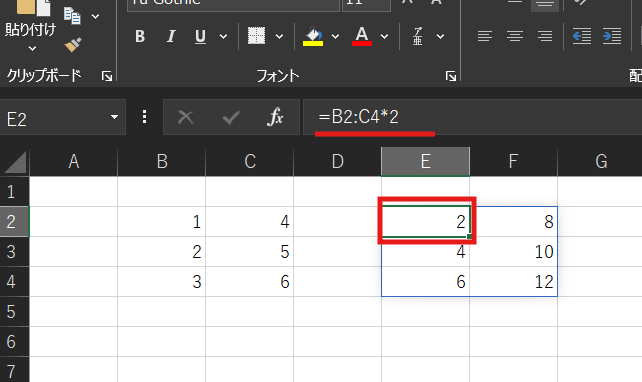Click the formula bar text =B2:C4*2
642x382 pixels.
coord(358,117)
